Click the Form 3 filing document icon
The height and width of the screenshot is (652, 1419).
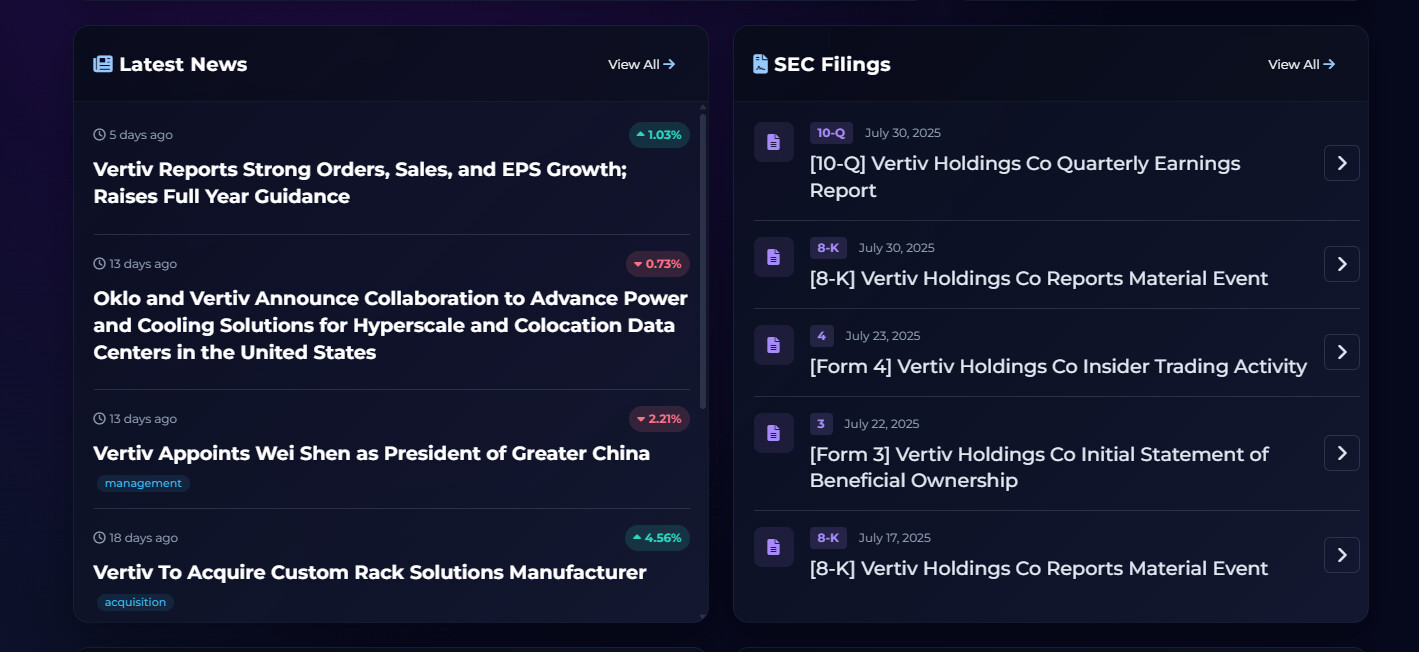coord(774,433)
